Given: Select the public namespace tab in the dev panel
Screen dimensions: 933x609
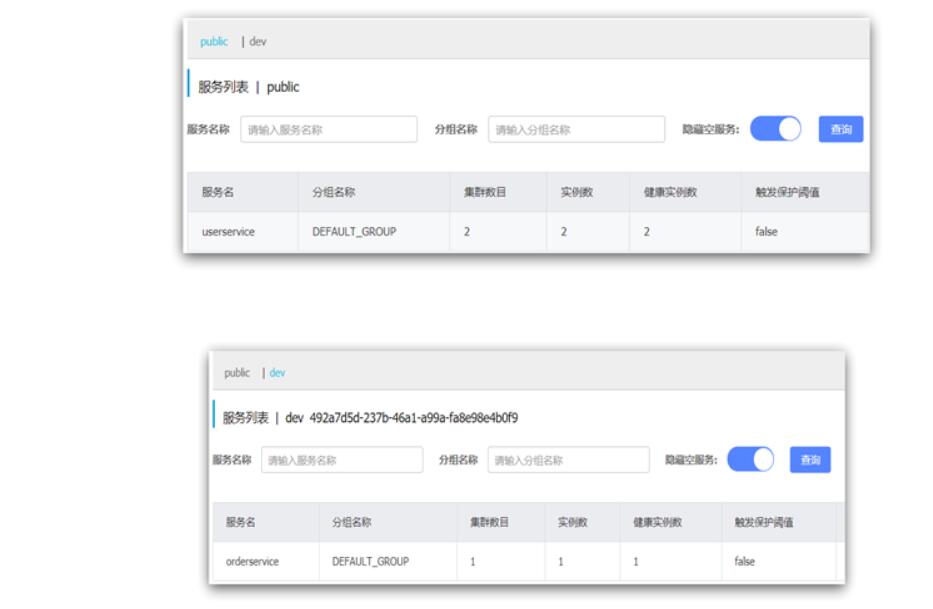Looking at the screenshot, I should 237,373.
